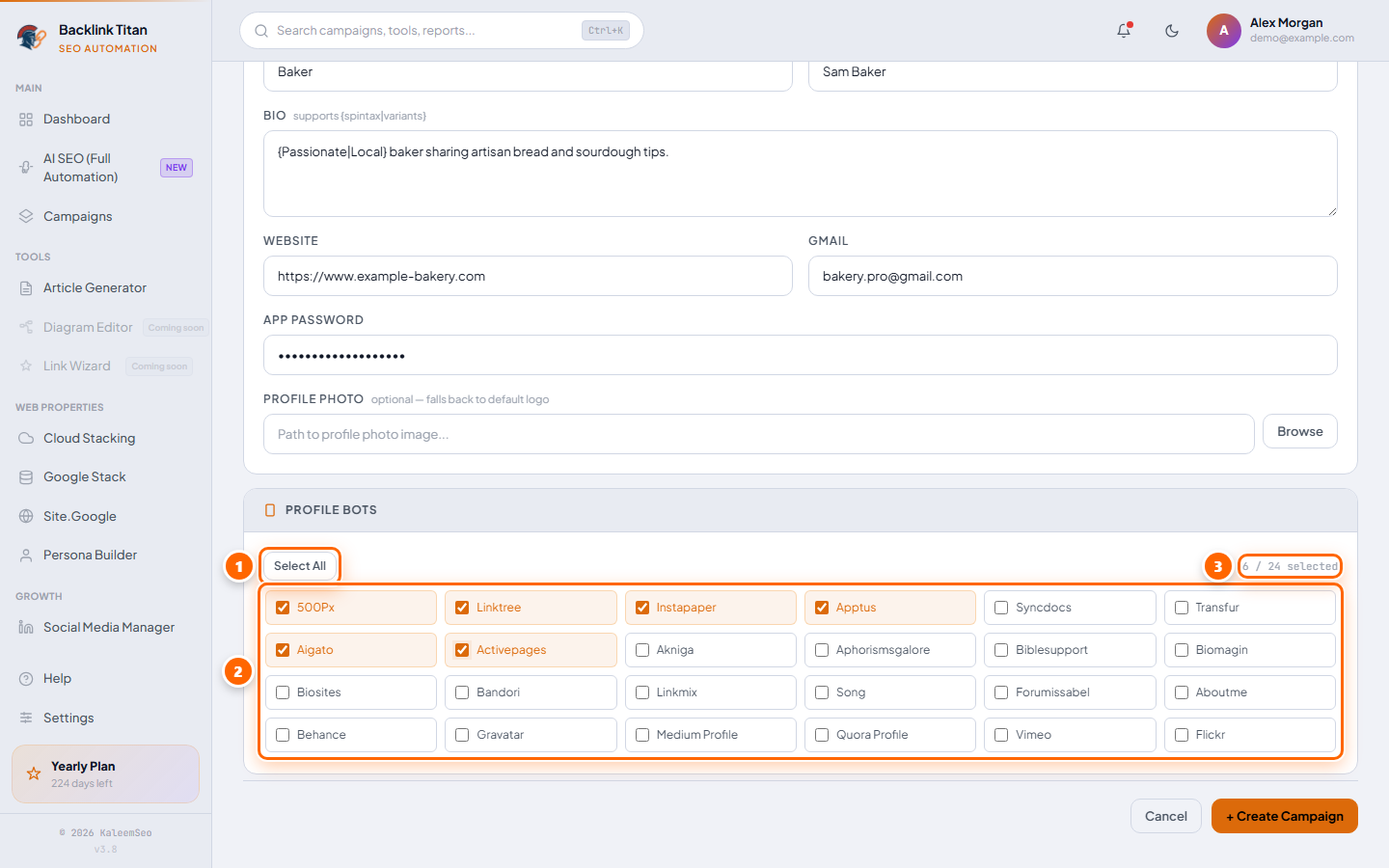Uncheck the Activepages bot checkbox
Image resolution: width=1389 pixels, height=868 pixels.
click(462, 650)
